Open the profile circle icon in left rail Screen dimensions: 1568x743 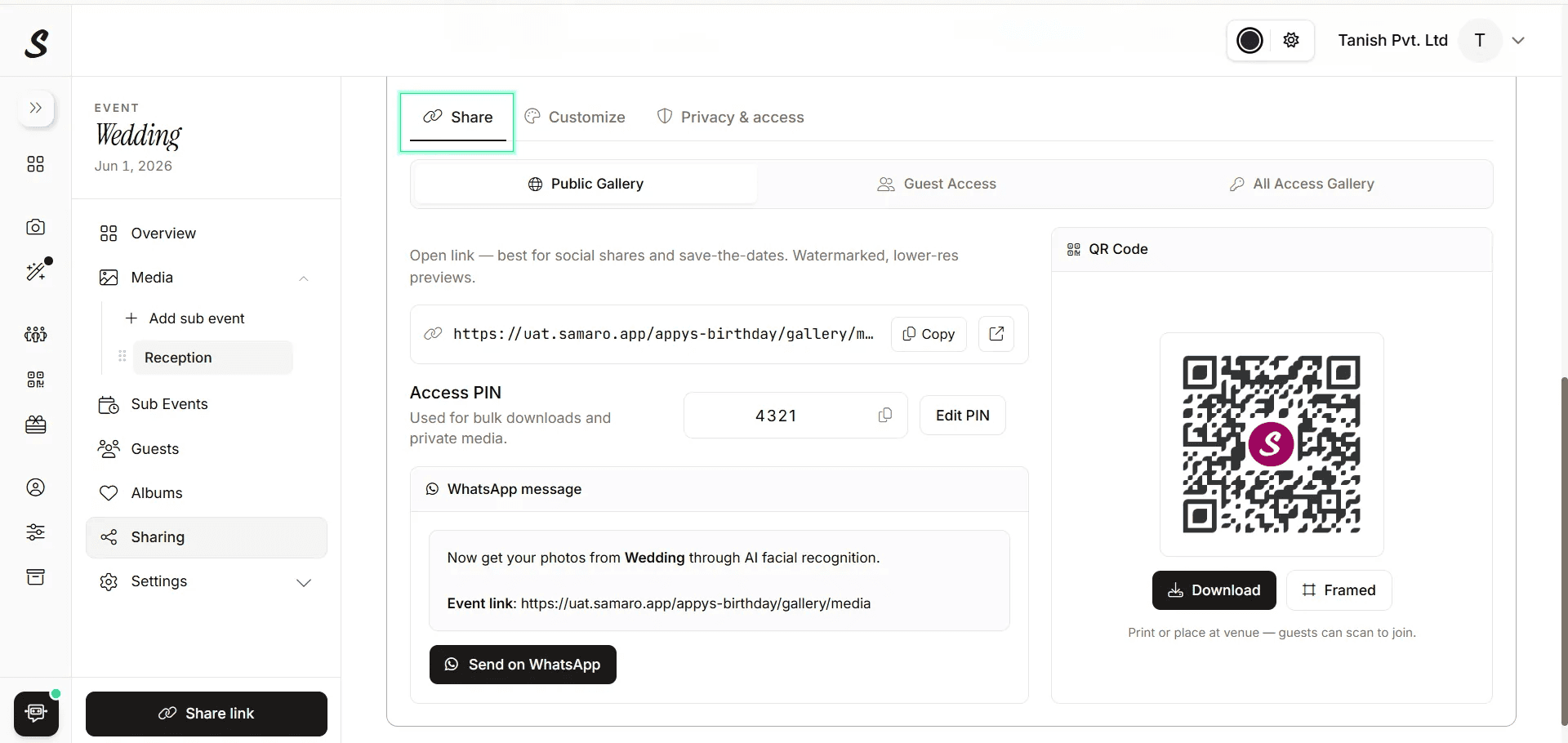pyautogui.click(x=35, y=487)
